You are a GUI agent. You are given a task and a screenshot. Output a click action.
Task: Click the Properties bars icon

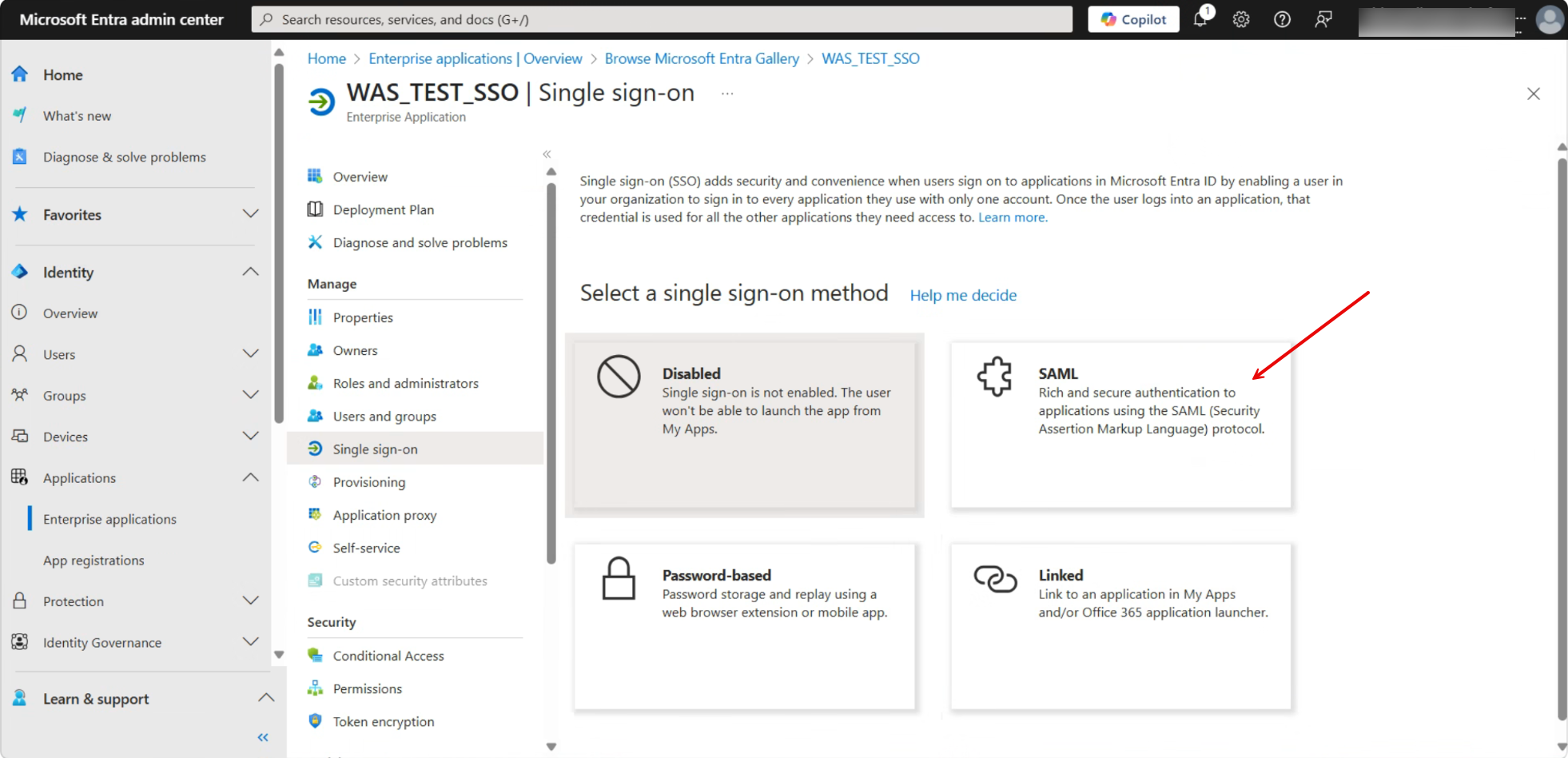click(315, 317)
